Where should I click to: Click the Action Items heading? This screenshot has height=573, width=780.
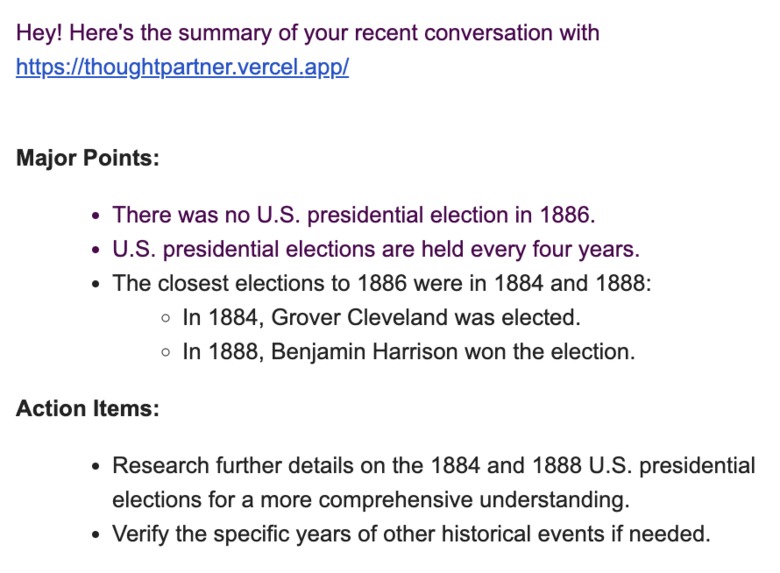click(x=88, y=408)
